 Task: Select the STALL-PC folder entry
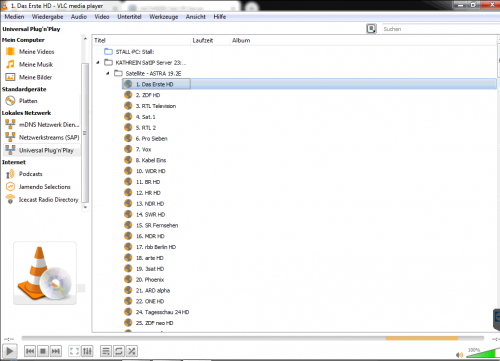[x=129, y=52]
